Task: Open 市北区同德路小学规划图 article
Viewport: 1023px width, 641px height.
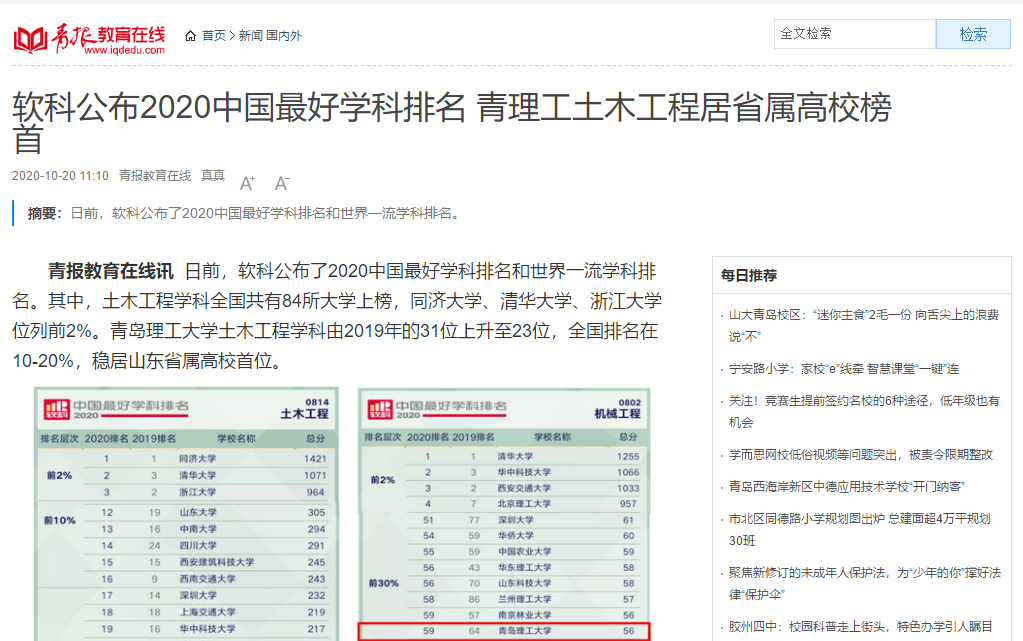Action: point(859,529)
